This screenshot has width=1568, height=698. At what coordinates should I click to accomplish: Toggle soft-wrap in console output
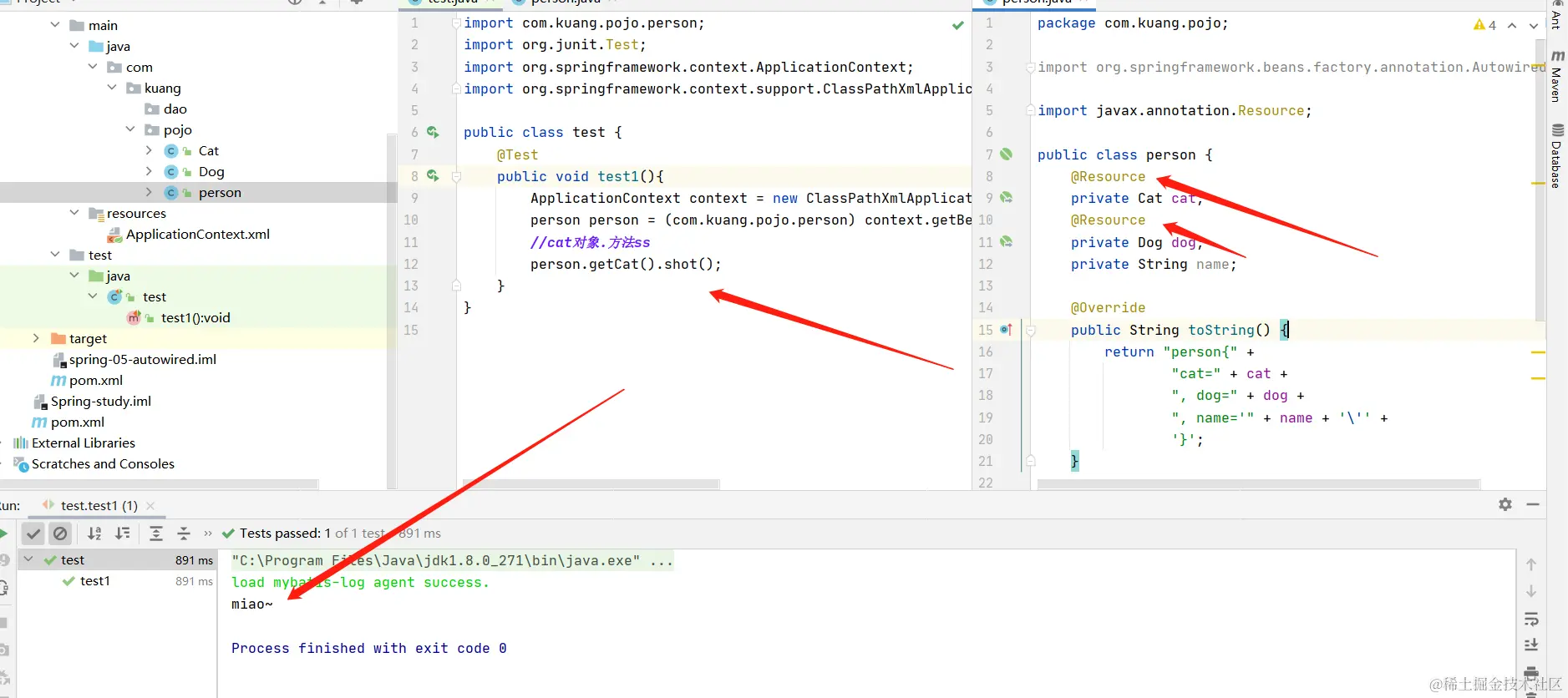click(1531, 619)
